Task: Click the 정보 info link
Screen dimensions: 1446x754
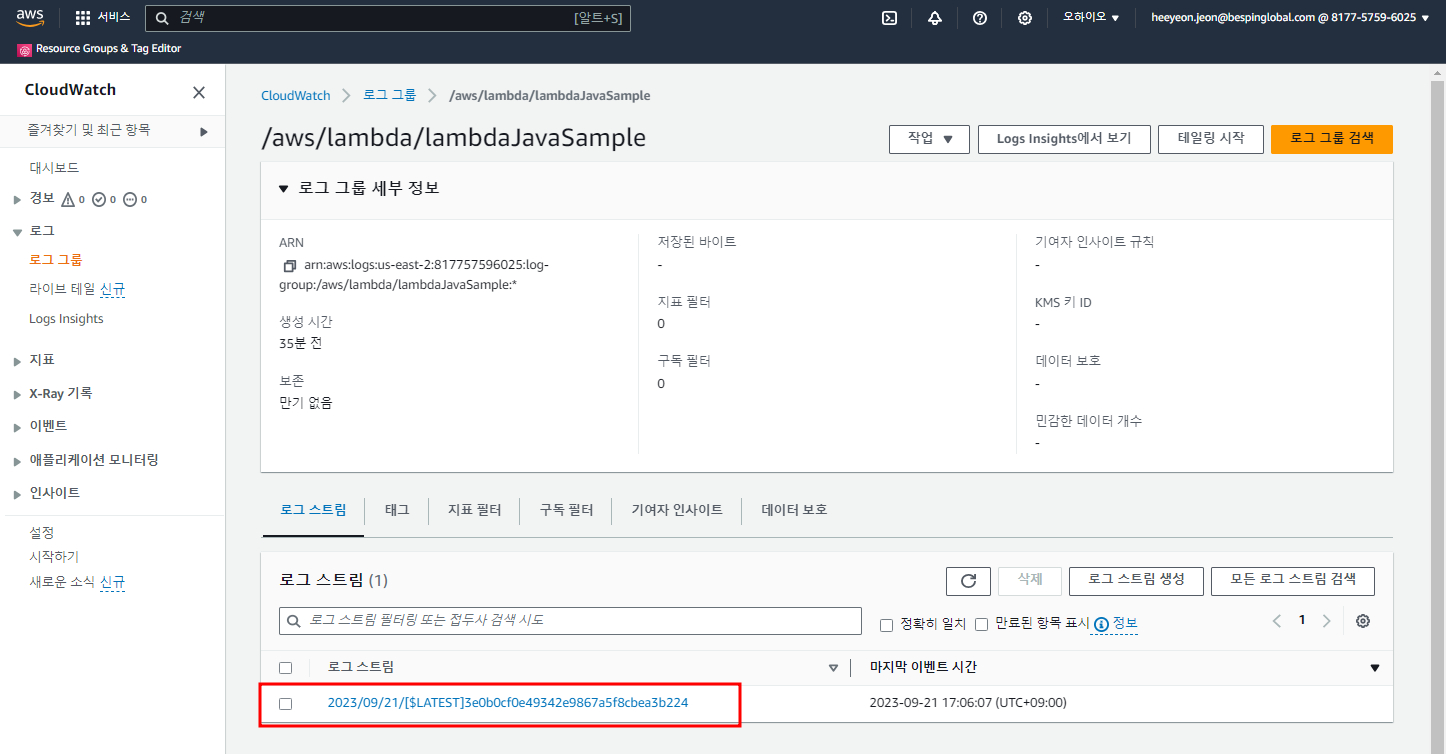Action: pyautogui.click(x=1125, y=624)
